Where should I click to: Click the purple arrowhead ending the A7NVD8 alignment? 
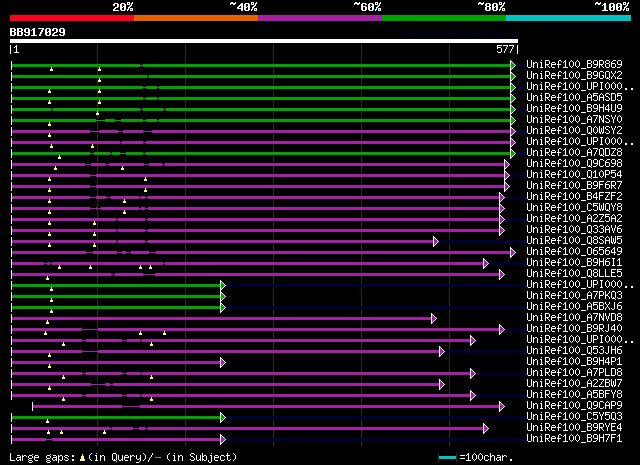click(x=434, y=318)
